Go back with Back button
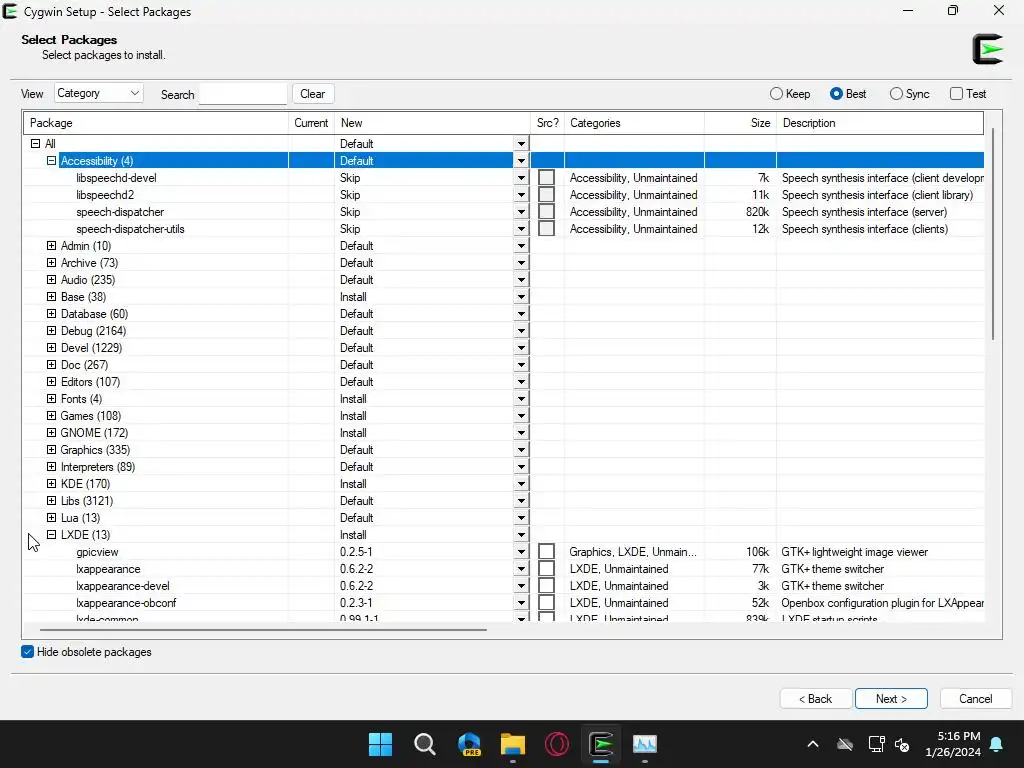1024x768 pixels. 816,699
